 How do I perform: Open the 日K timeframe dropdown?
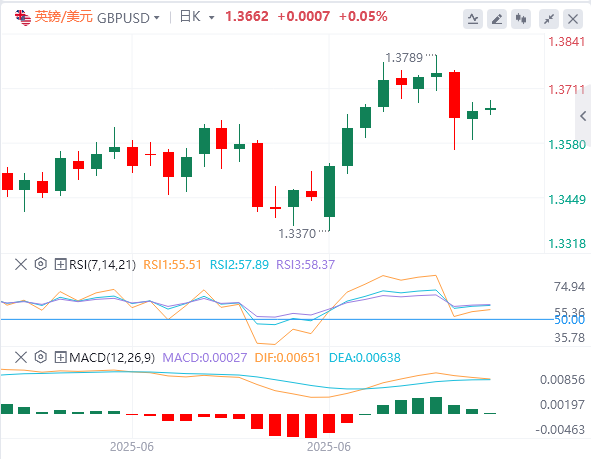197,17
